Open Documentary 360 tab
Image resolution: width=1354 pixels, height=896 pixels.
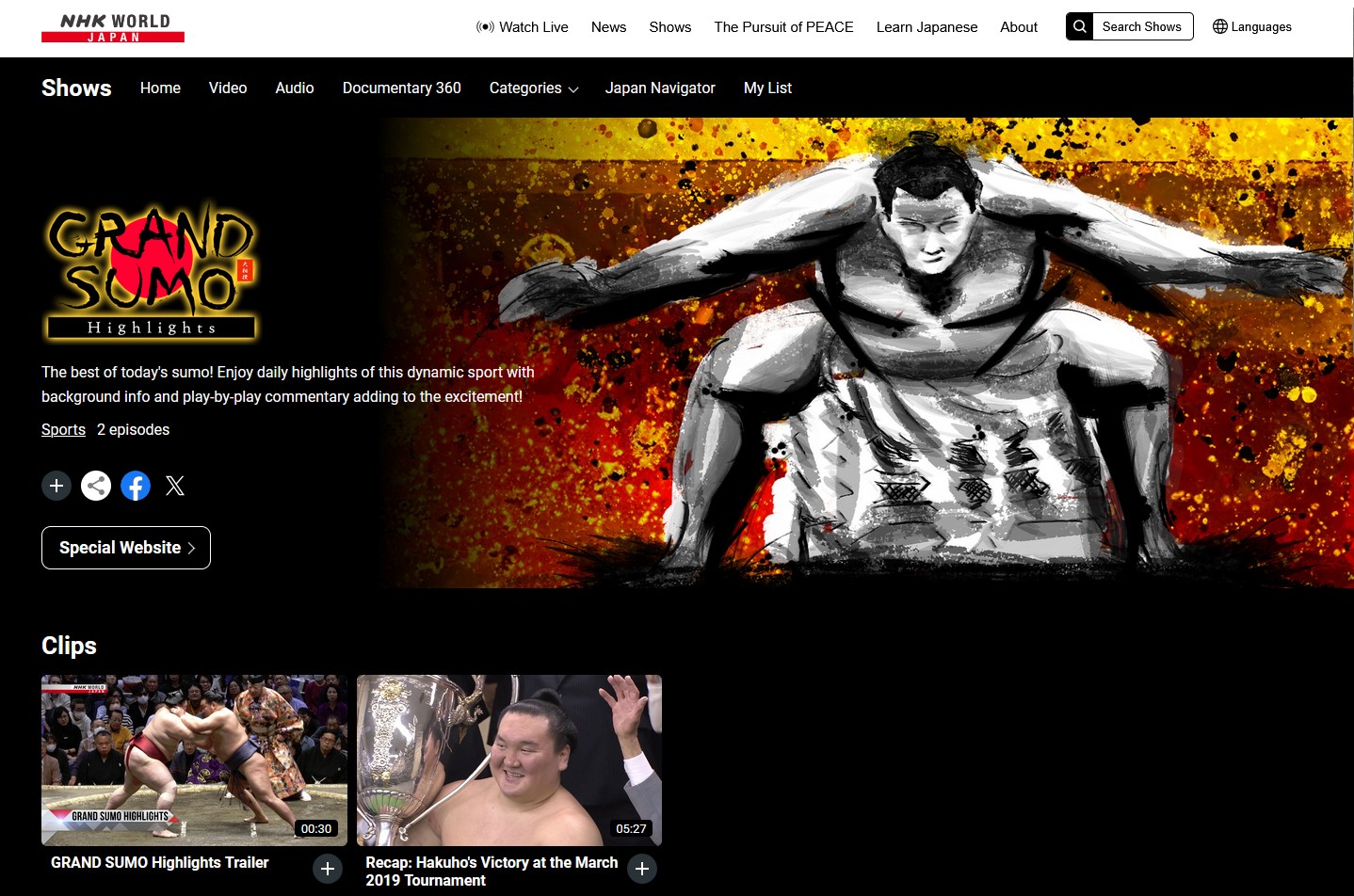pyautogui.click(x=402, y=88)
